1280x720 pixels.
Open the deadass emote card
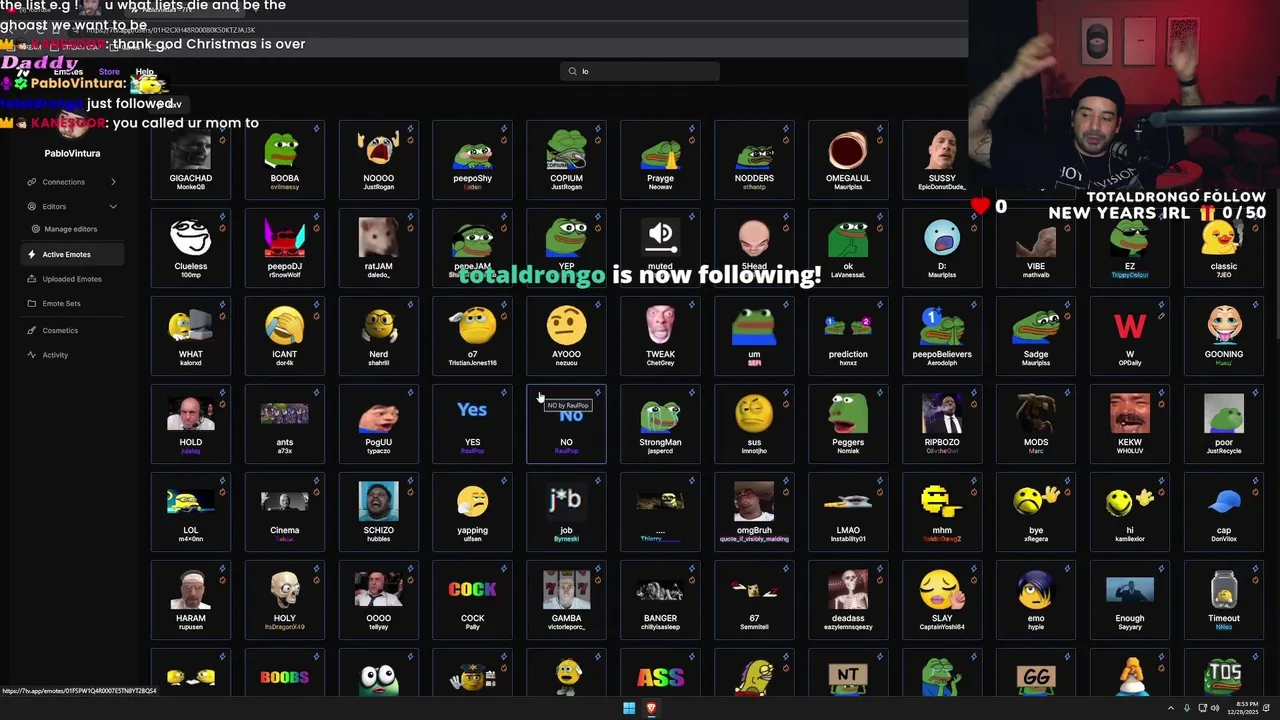click(849, 598)
